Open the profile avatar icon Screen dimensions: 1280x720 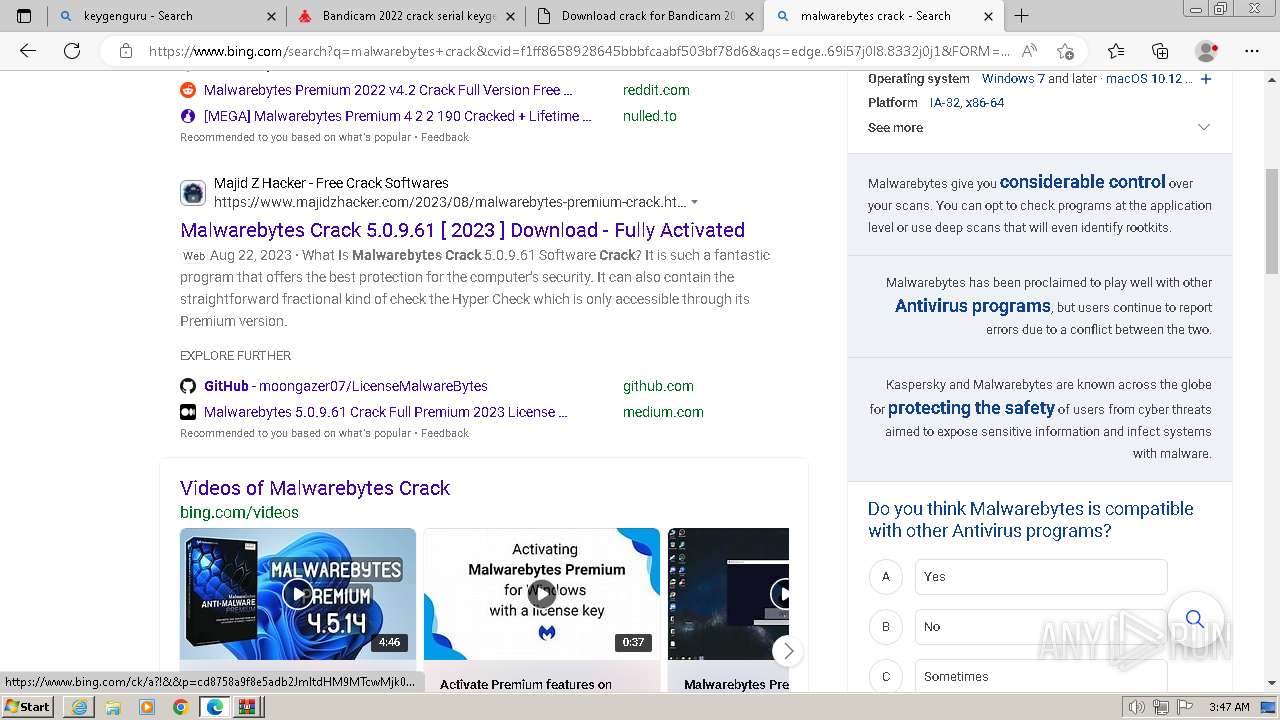1207,51
